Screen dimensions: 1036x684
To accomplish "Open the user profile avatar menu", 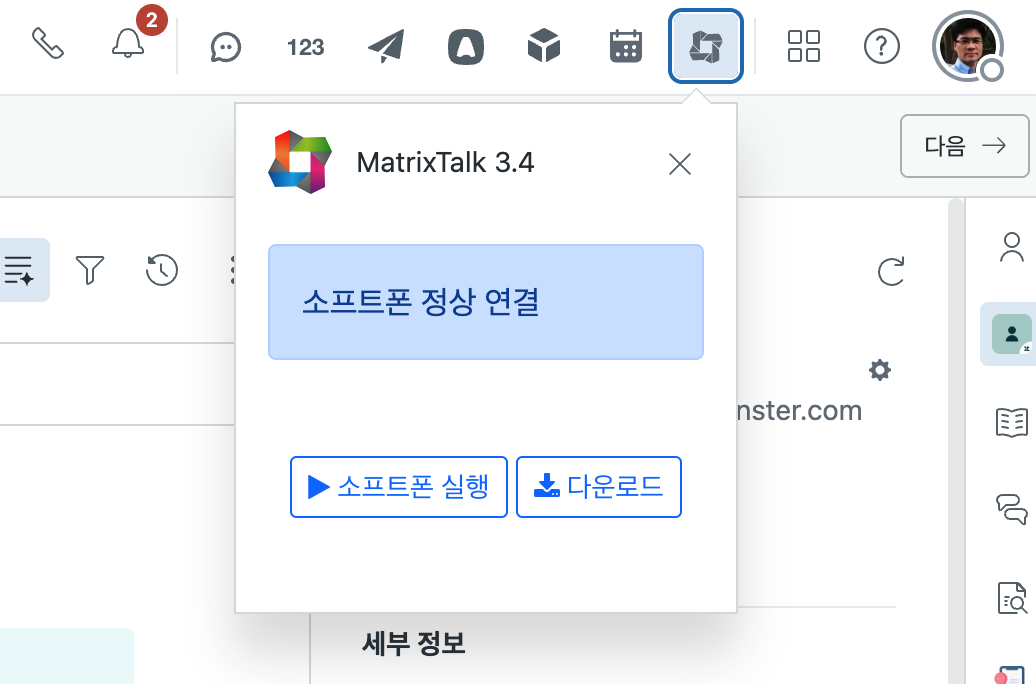I will pos(966,46).
